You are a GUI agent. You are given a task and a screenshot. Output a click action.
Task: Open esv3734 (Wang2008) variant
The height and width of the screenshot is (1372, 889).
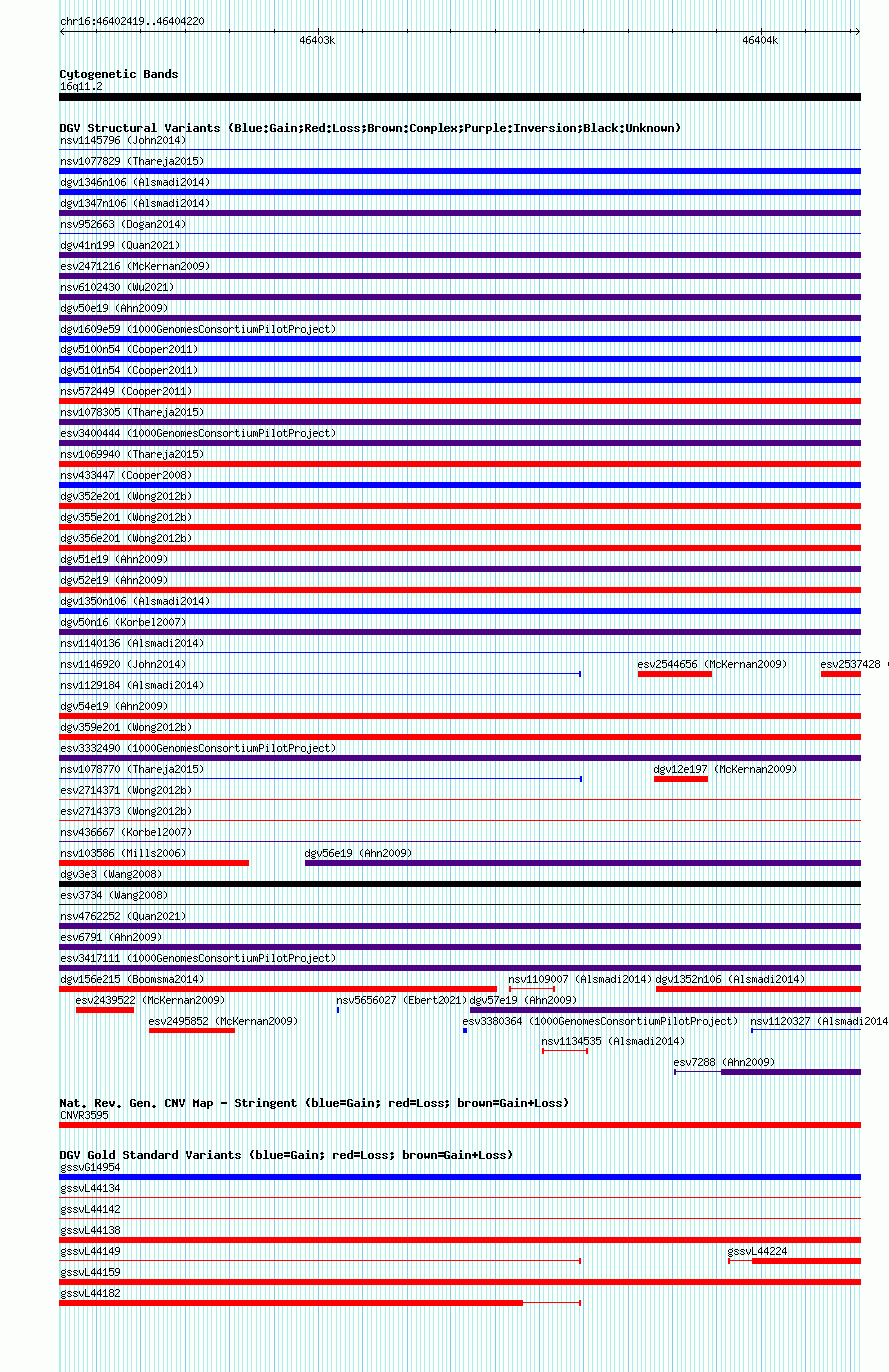tap(114, 895)
